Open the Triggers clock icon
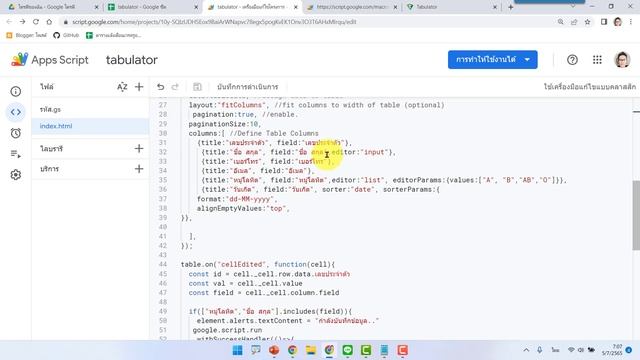 coord(16,133)
